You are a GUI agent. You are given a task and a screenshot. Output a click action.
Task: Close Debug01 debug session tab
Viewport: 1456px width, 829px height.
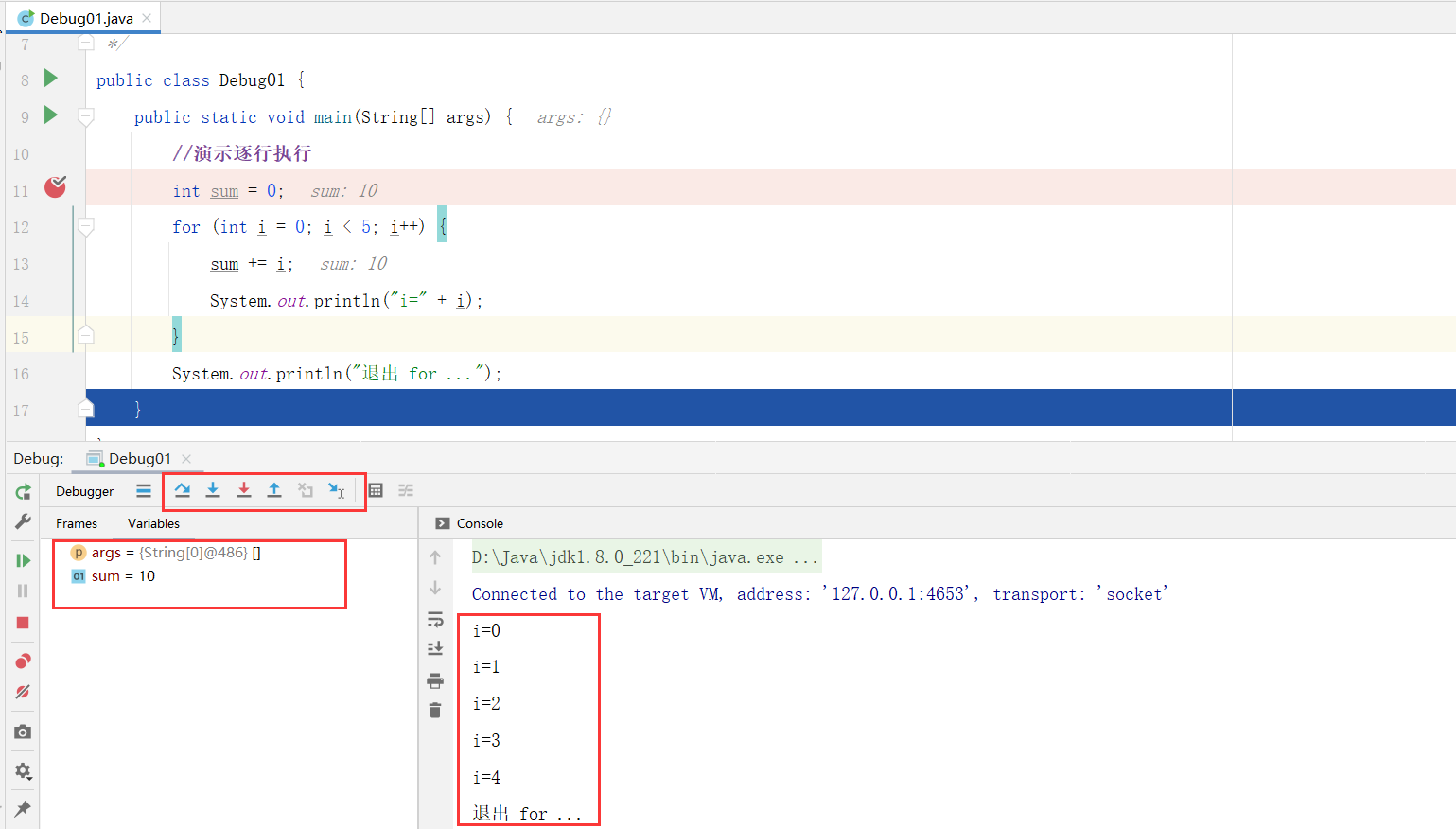click(186, 459)
